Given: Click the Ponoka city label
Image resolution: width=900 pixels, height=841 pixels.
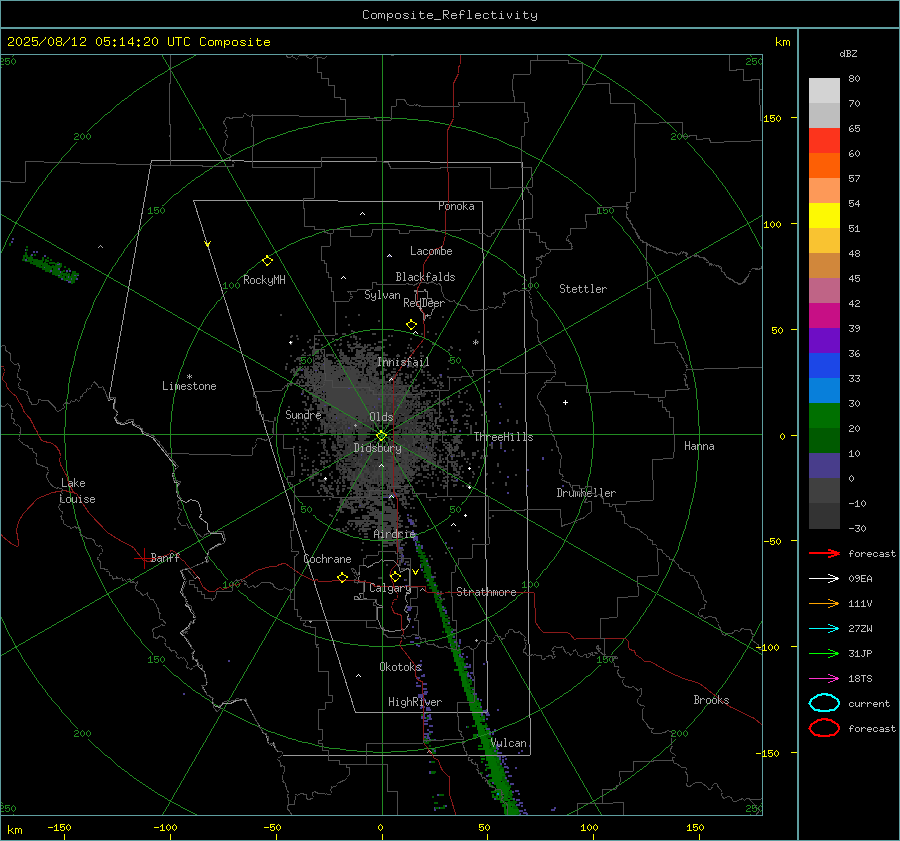Looking at the screenshot, I should [456, 206].
